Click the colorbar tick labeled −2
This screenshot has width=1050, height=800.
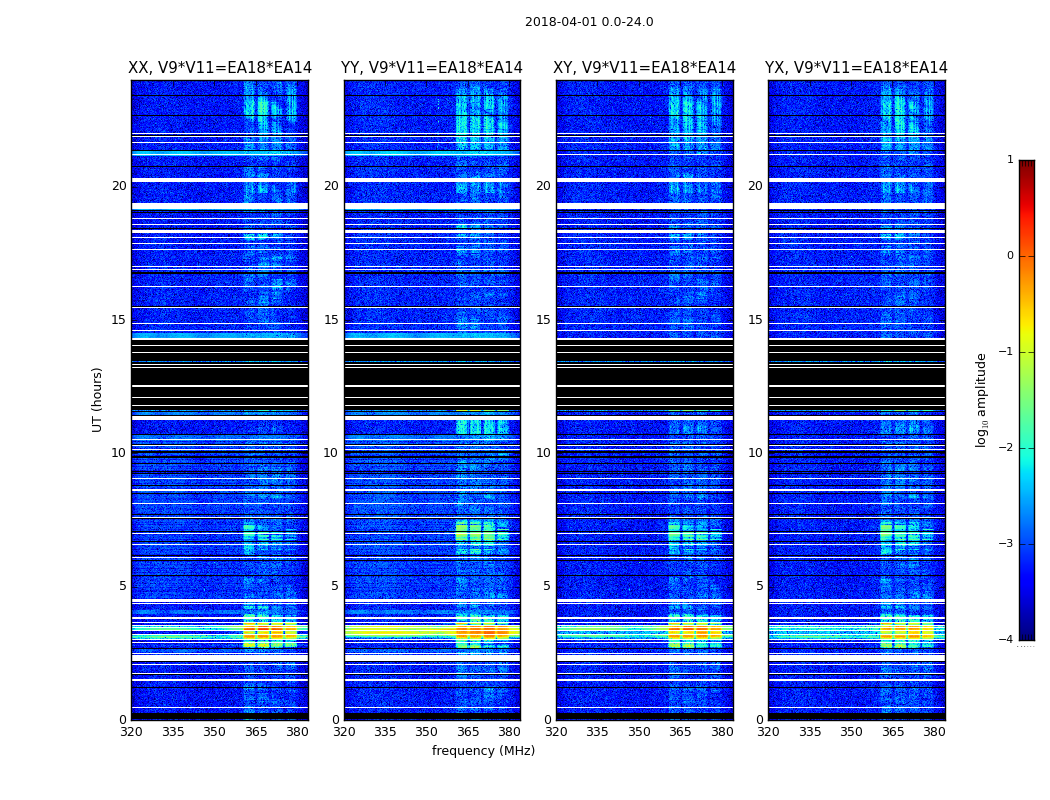click(1006, 447)
